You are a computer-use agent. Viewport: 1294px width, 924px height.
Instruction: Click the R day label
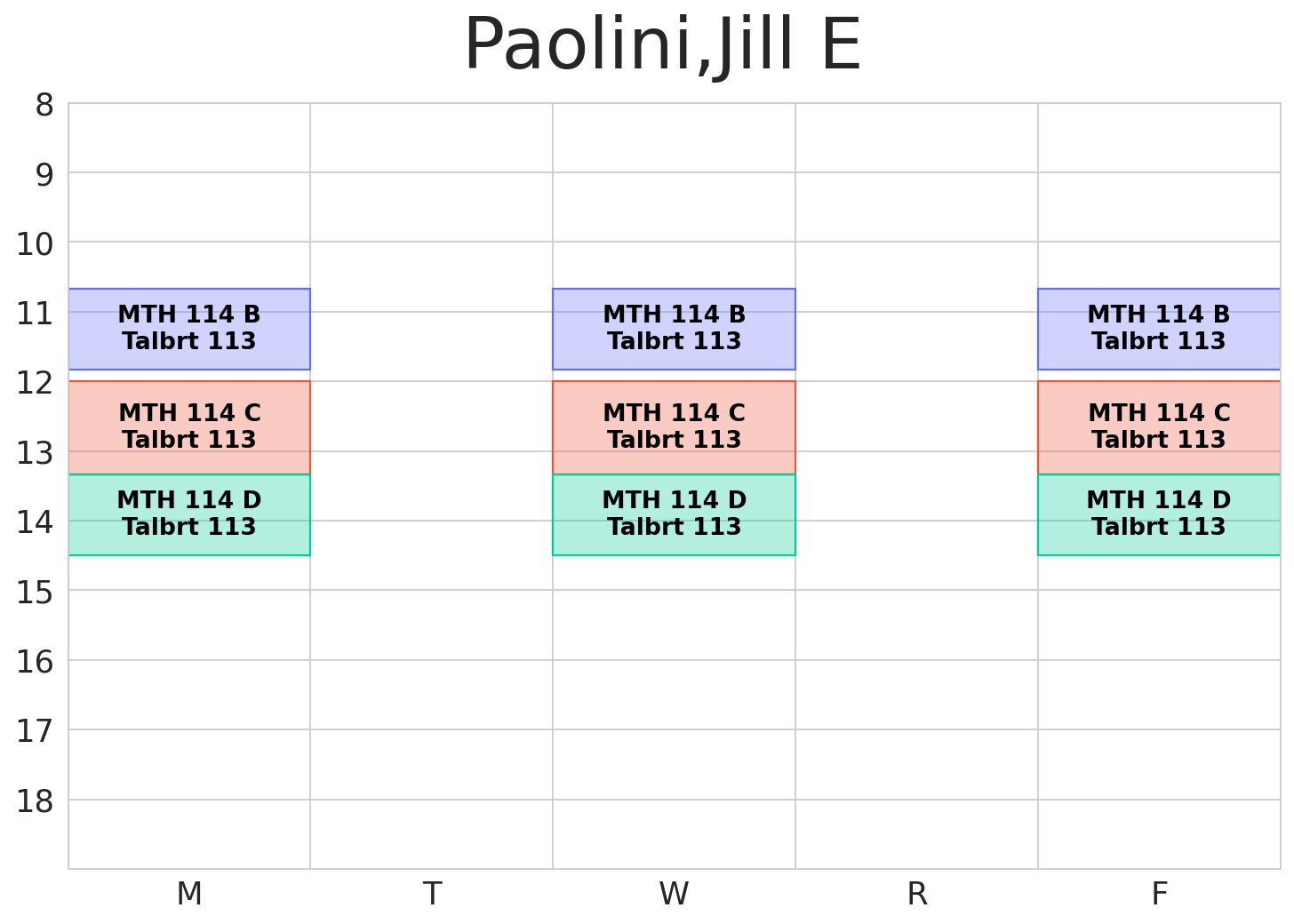tap(916, 894)
